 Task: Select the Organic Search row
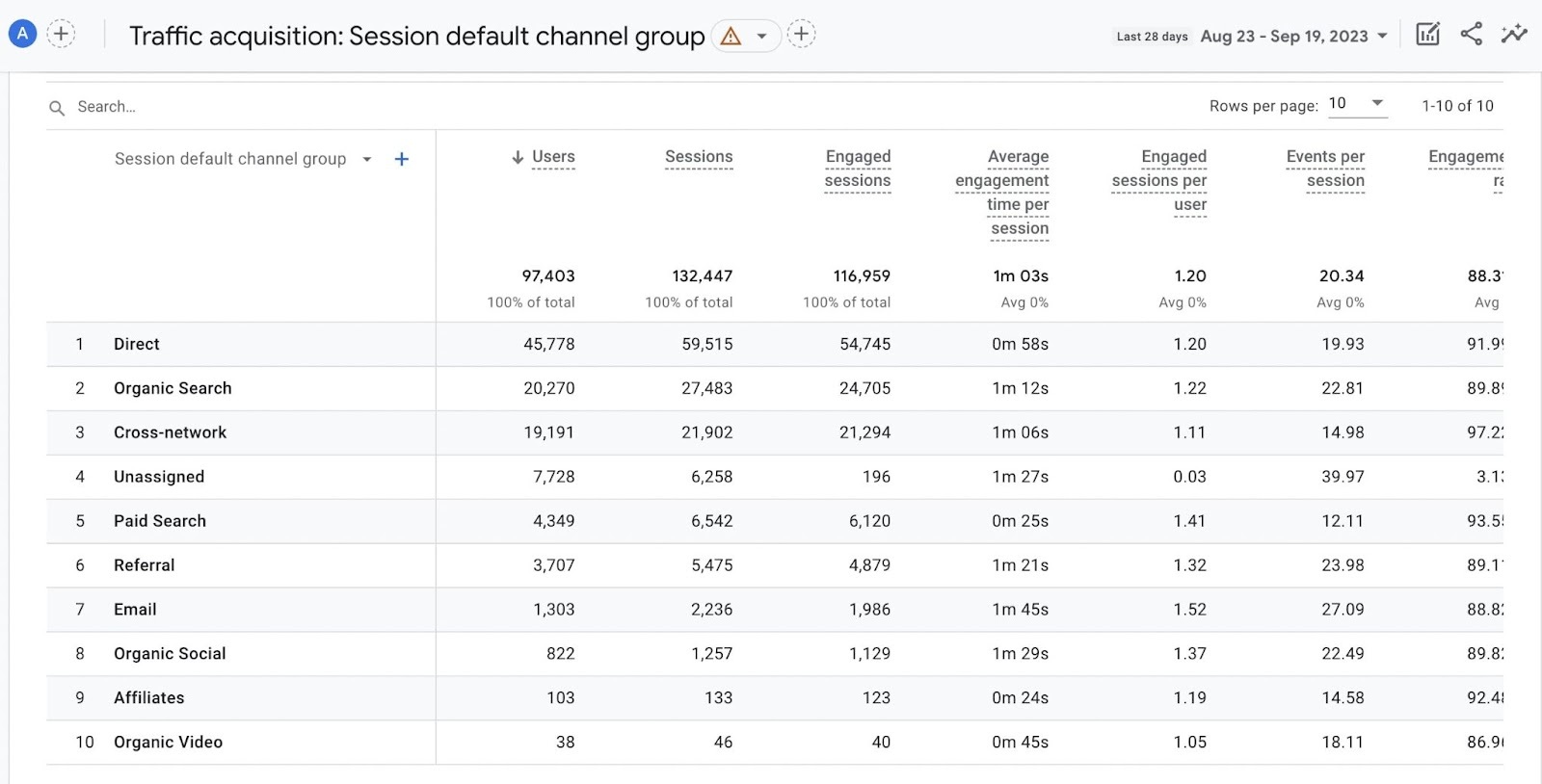(x=173, y=388)
